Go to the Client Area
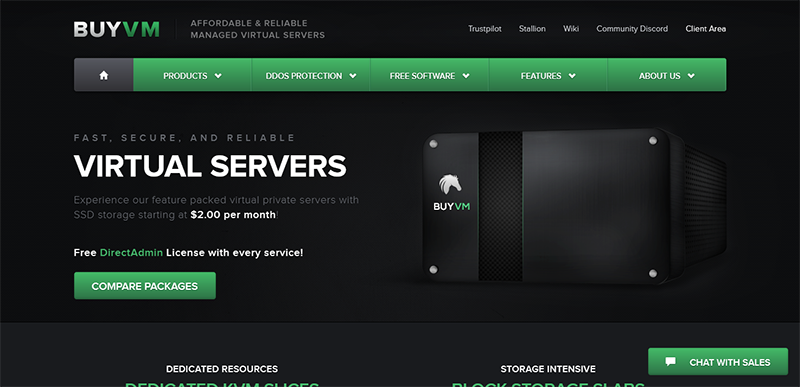This screenshot has height=387, width=800. click(x=706, y=29)
